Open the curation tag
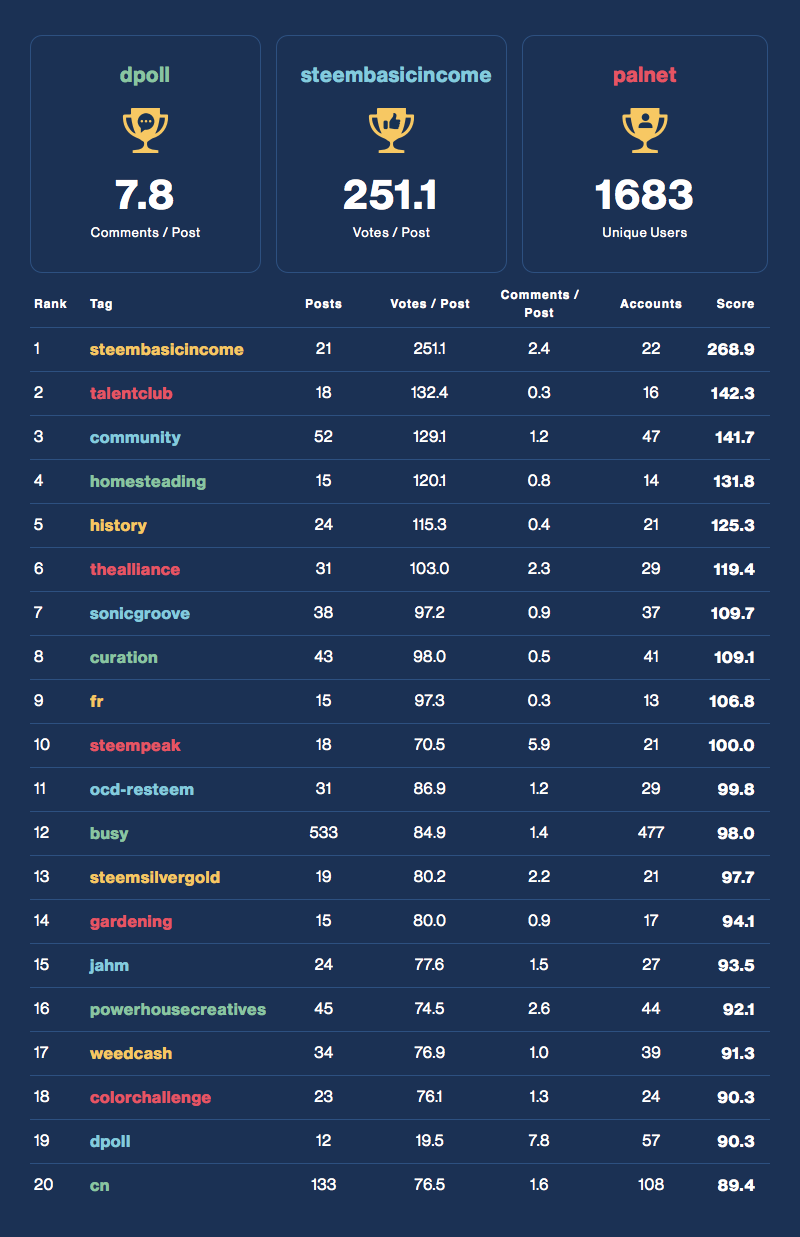The image size is (800, 1237). [x=124, y=657]
